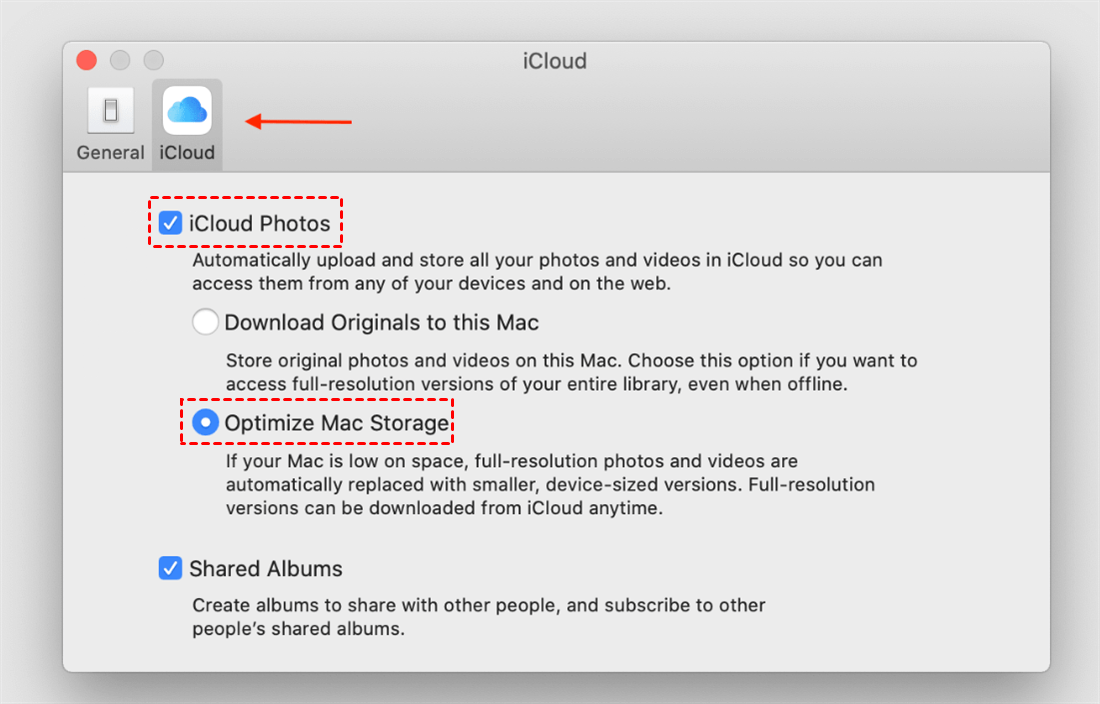Select the Optimize Mac Storage radio button

[x=205, y=423]
